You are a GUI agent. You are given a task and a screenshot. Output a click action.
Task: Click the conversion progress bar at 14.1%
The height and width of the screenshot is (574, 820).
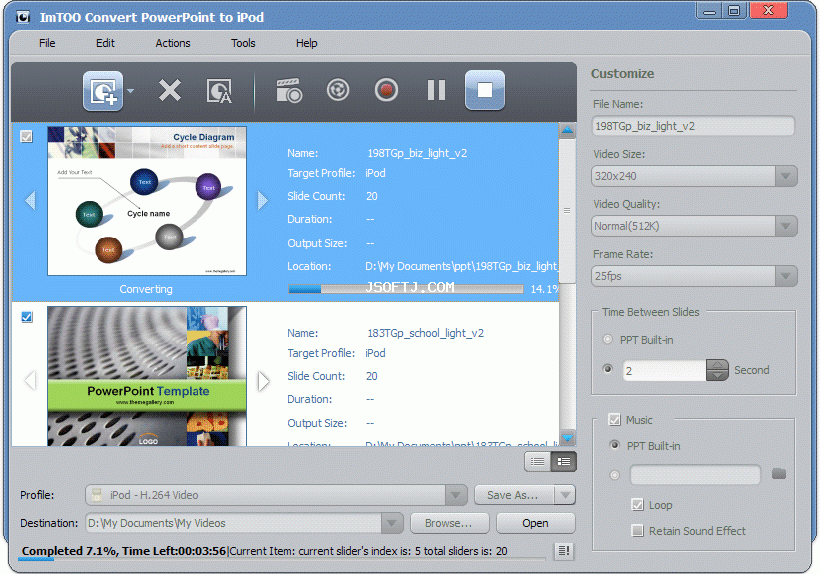click(406, 289)
